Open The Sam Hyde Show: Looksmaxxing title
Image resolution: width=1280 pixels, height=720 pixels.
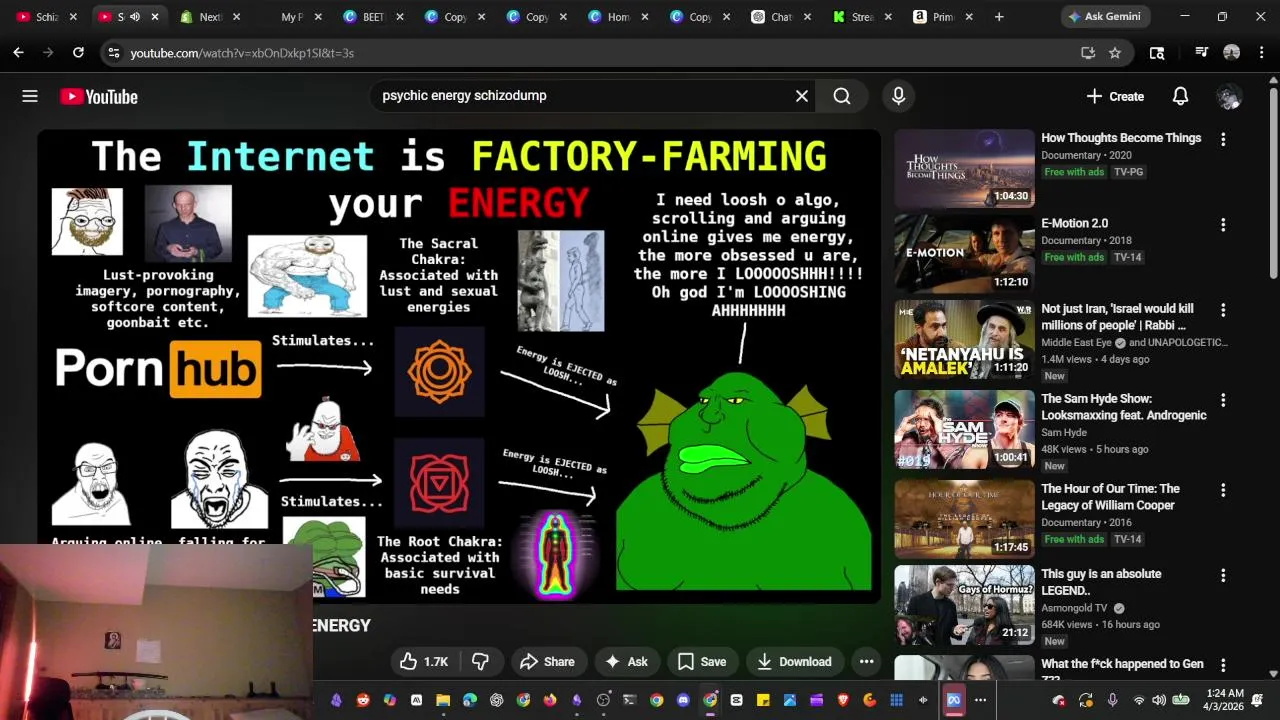pyautogui.click(x=1123, y=407)
